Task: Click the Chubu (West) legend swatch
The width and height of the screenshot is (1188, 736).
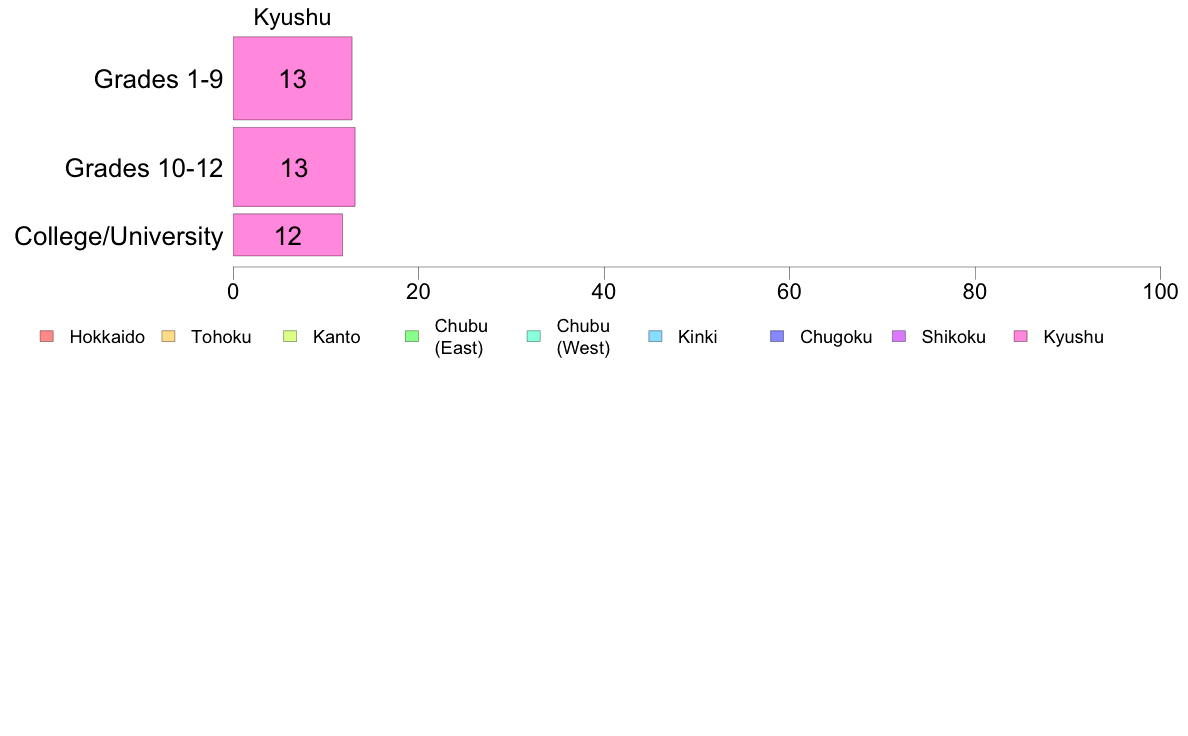Action: pos(533,336)
